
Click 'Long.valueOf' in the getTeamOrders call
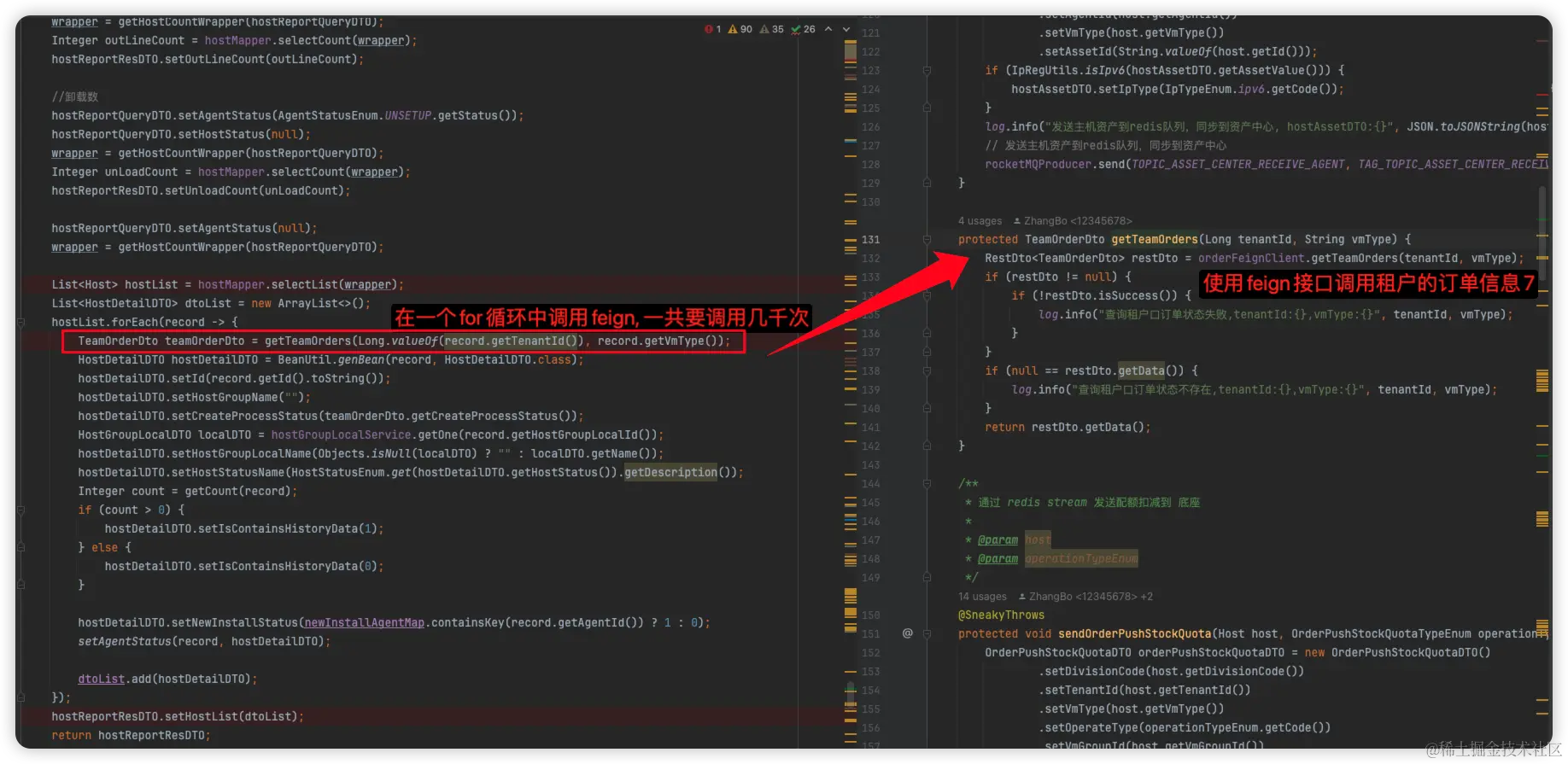(397, 341)
